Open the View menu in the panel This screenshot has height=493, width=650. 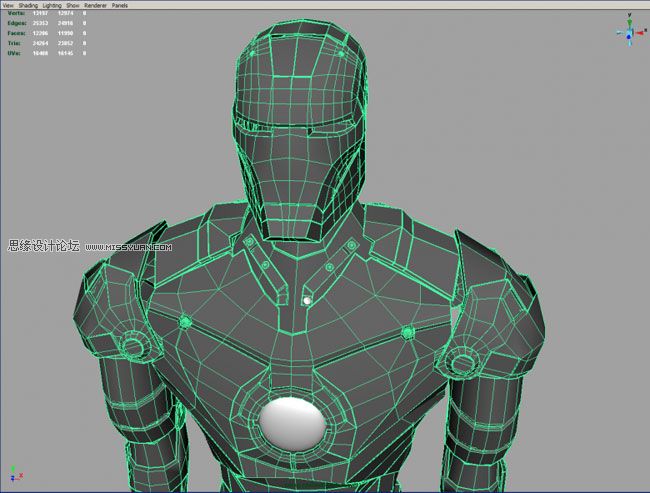7,5
